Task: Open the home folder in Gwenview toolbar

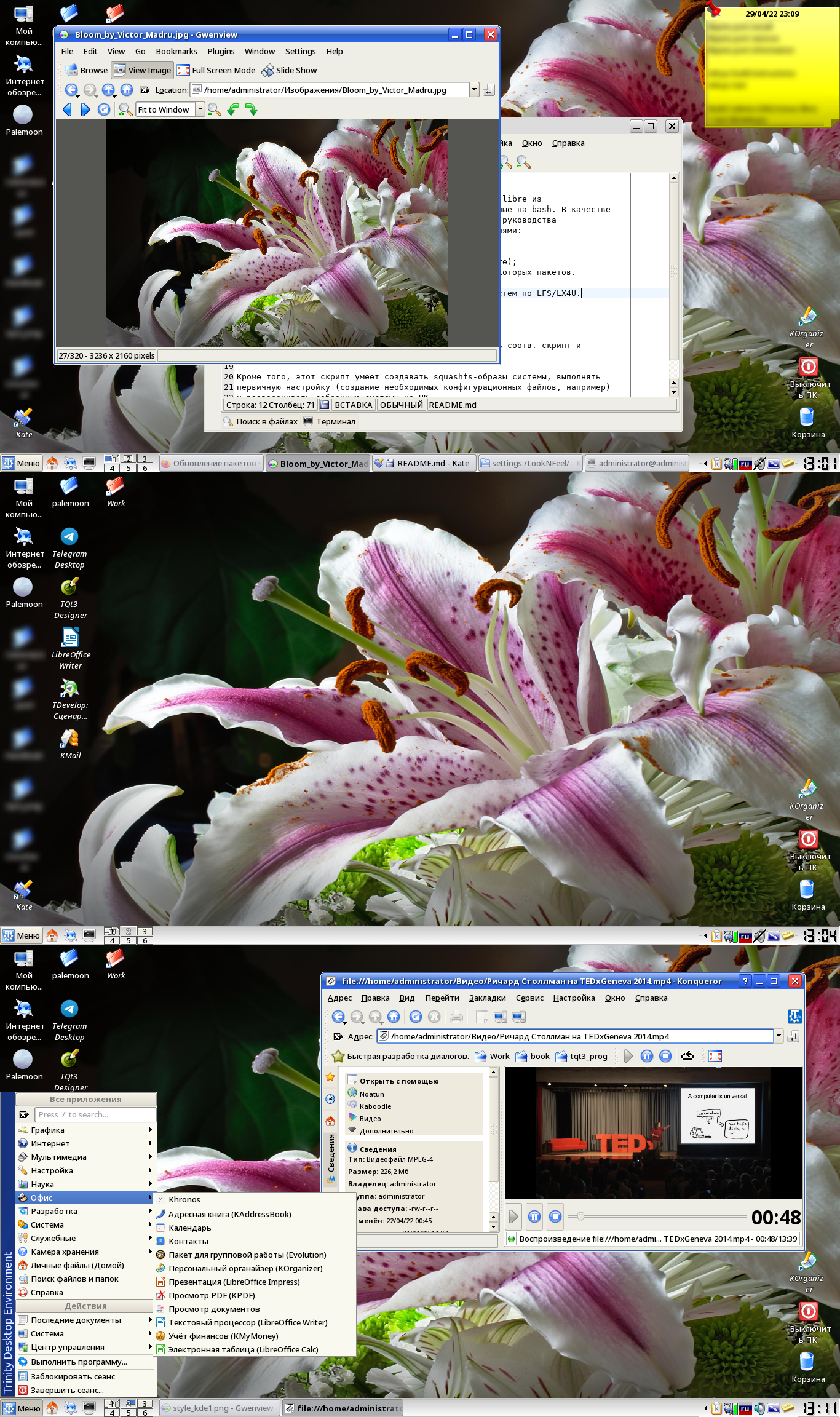Action: pos(127,90)
